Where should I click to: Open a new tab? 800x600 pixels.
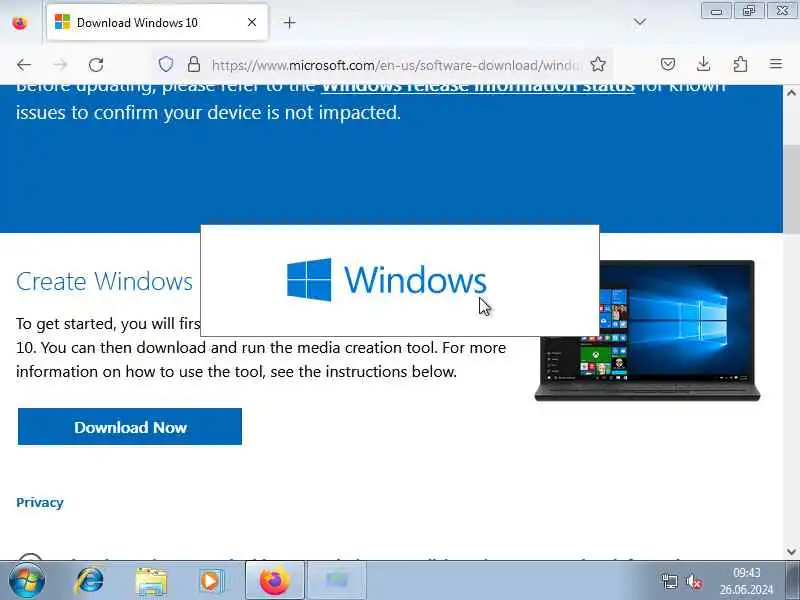289,22
